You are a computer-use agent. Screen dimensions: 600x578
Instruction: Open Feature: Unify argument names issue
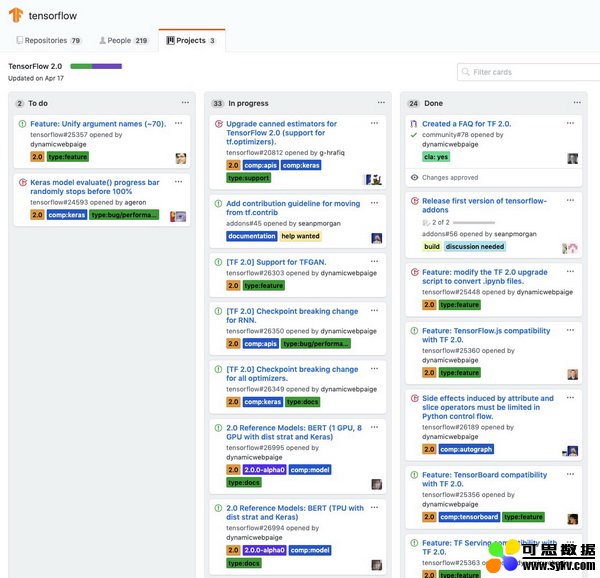[98, 124]
